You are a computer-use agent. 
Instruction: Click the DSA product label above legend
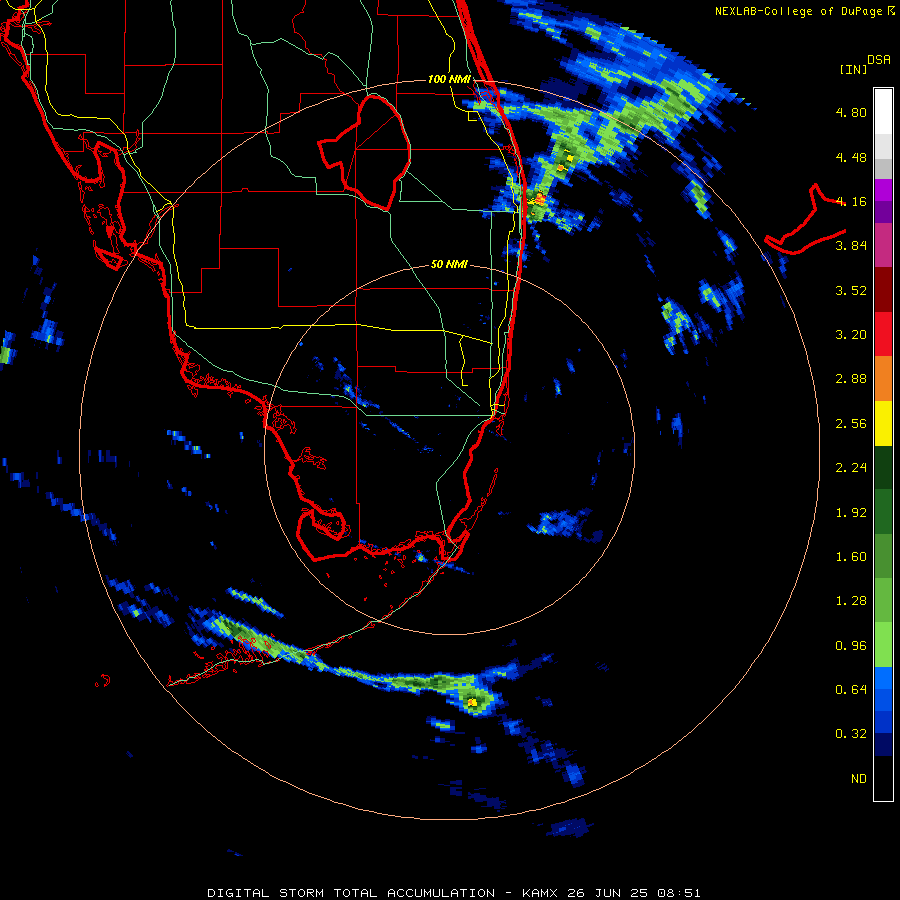click(879, 60)
